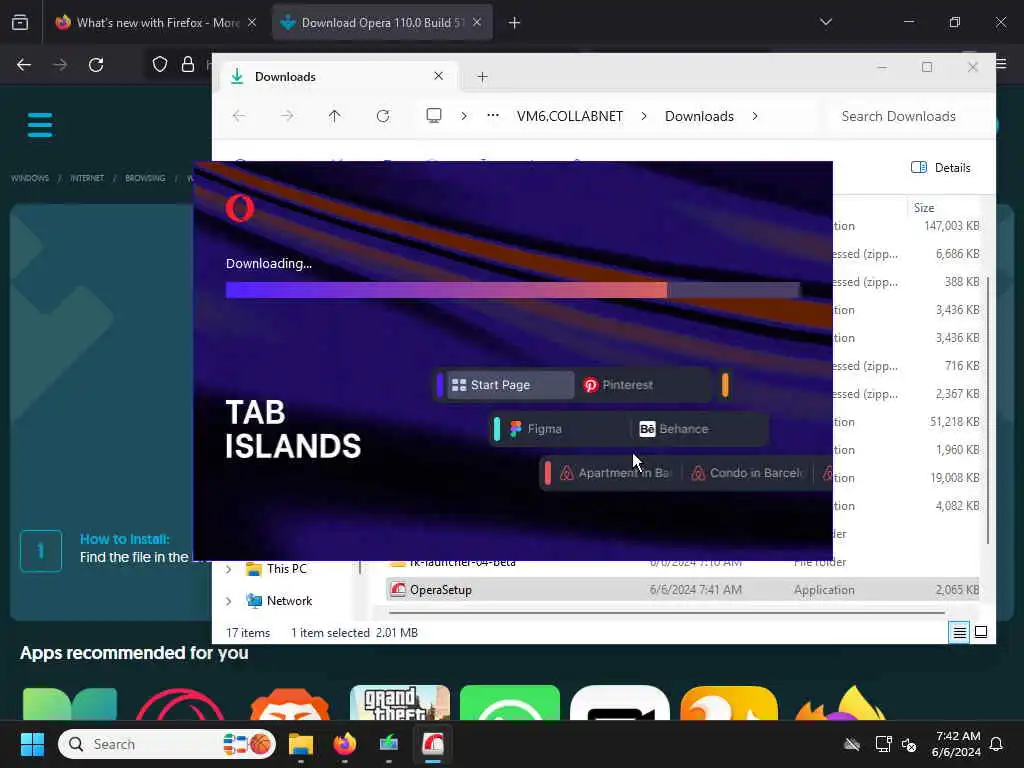Click the Opera installer taskbar icon
The width and height of the screenshot is (1024, 768).
(x=433, y=744)
